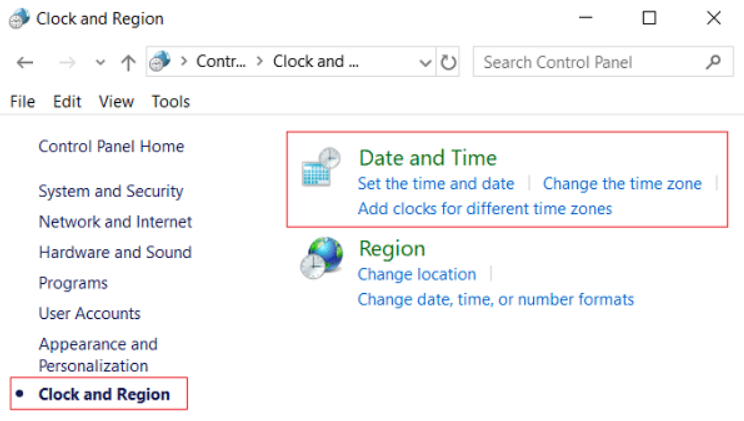Expand the breadcrumb chevron after Control Panel
The image size is (744, 421).
pos(262,62)
